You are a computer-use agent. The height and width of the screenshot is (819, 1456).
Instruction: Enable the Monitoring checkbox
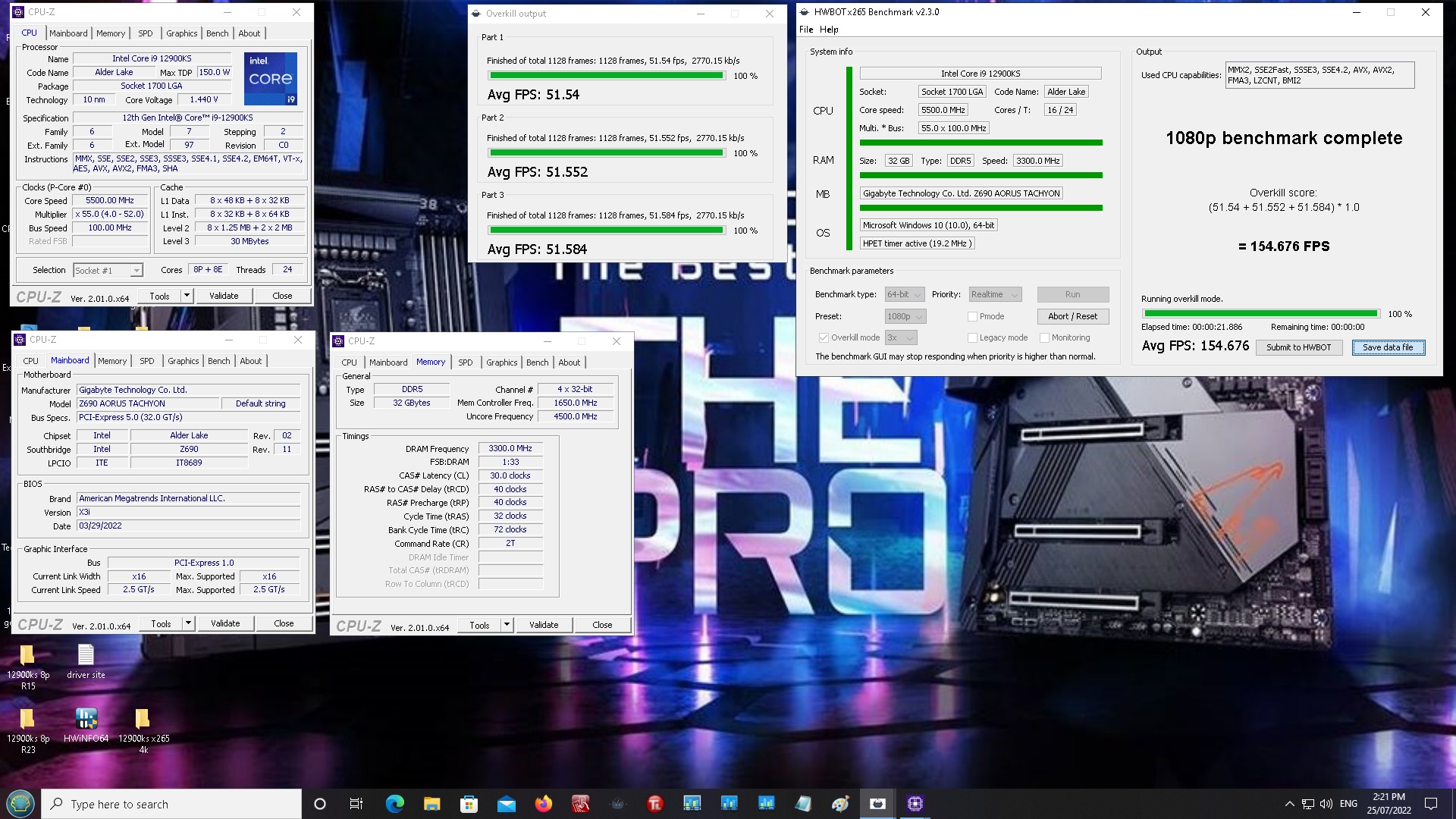1044,337
